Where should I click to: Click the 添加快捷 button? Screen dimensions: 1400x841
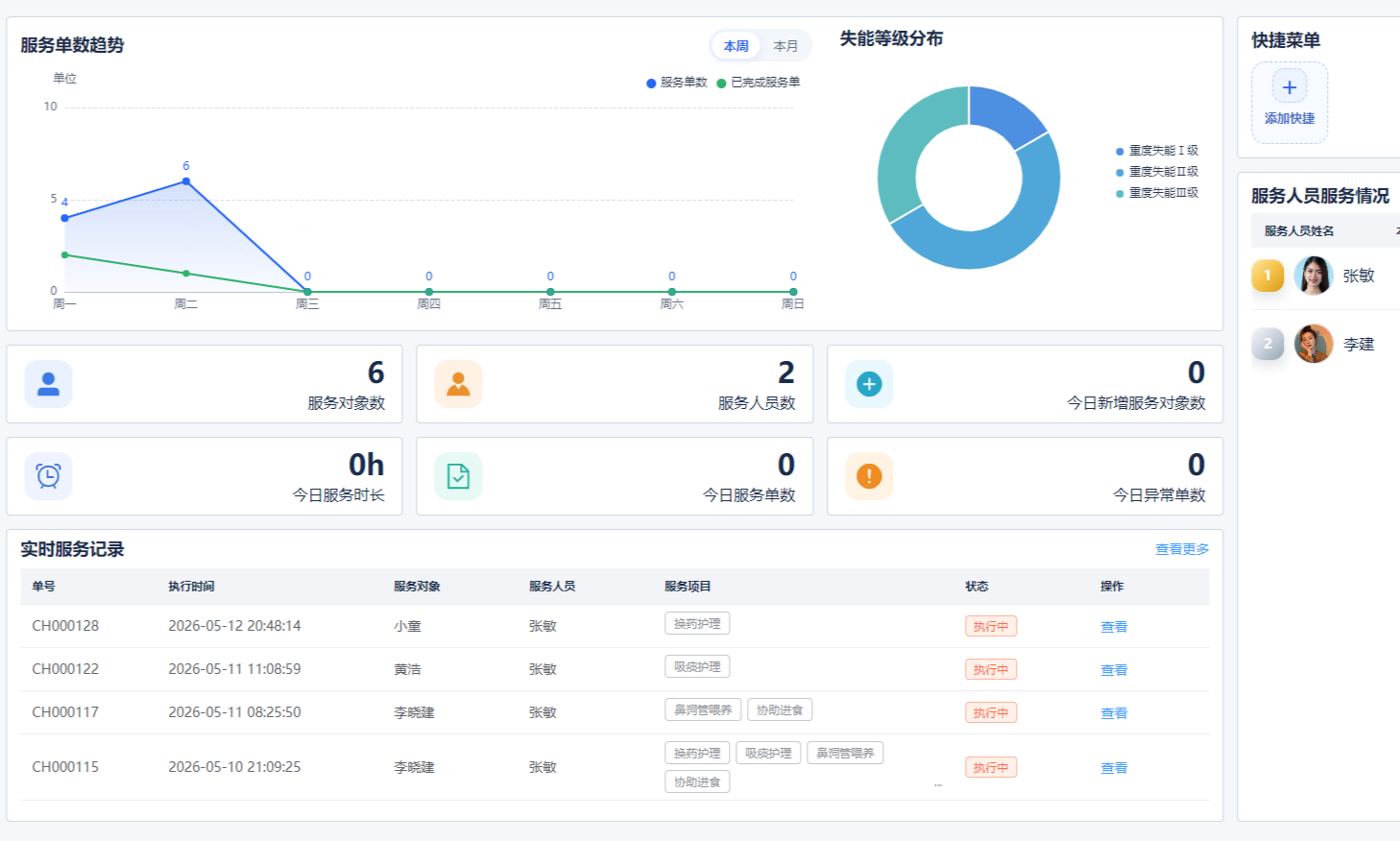[x=1290, y=103]
